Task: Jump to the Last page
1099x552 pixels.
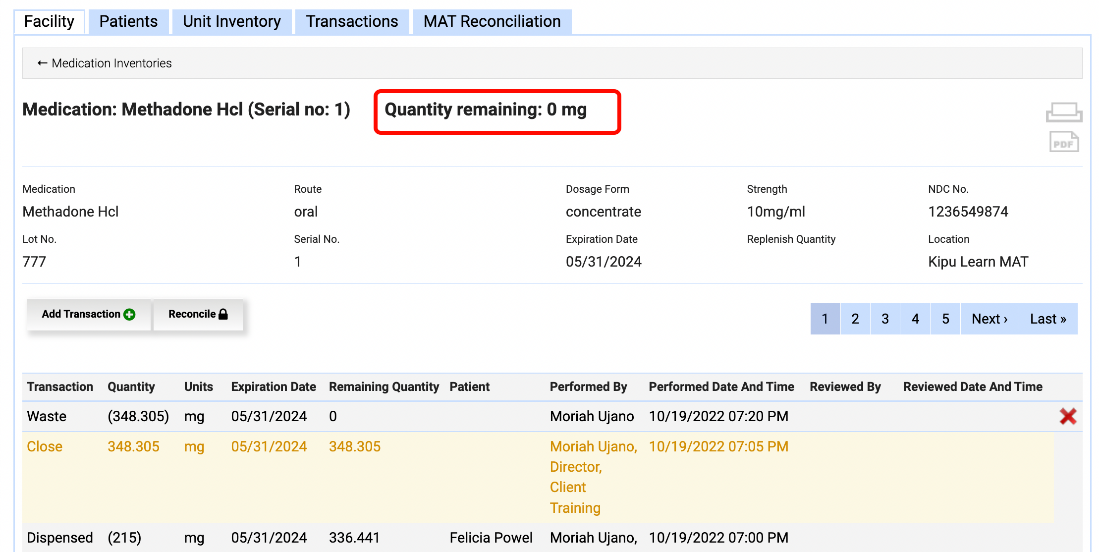Action: [x=1048, y=319]
